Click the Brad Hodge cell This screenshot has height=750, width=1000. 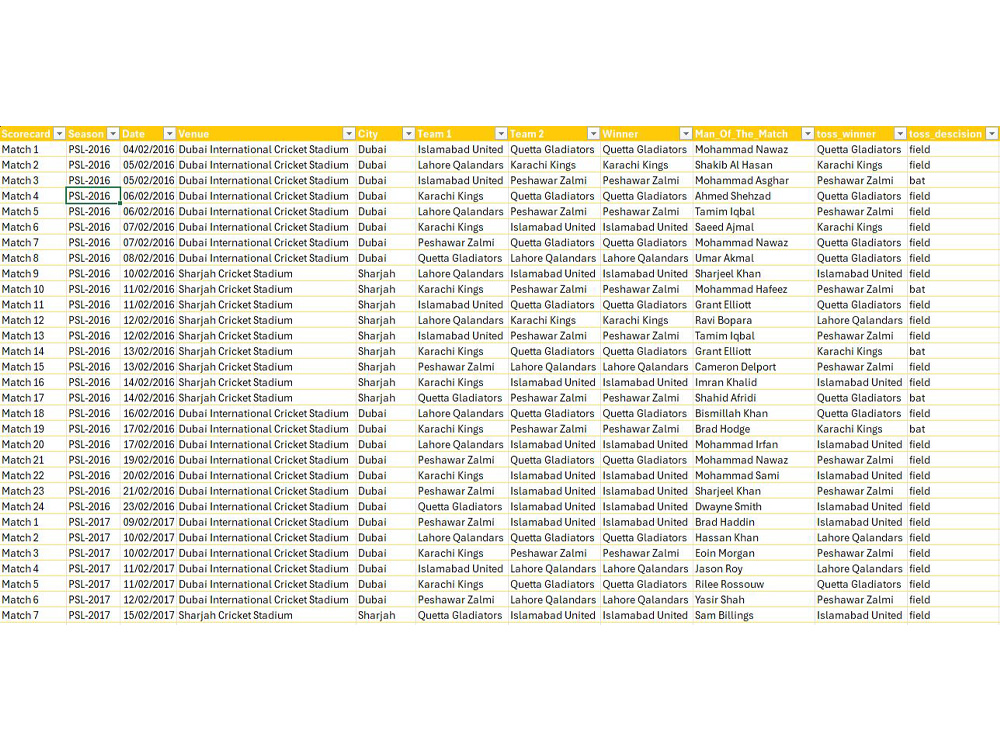pyautogui.click(x=753, y=429)
